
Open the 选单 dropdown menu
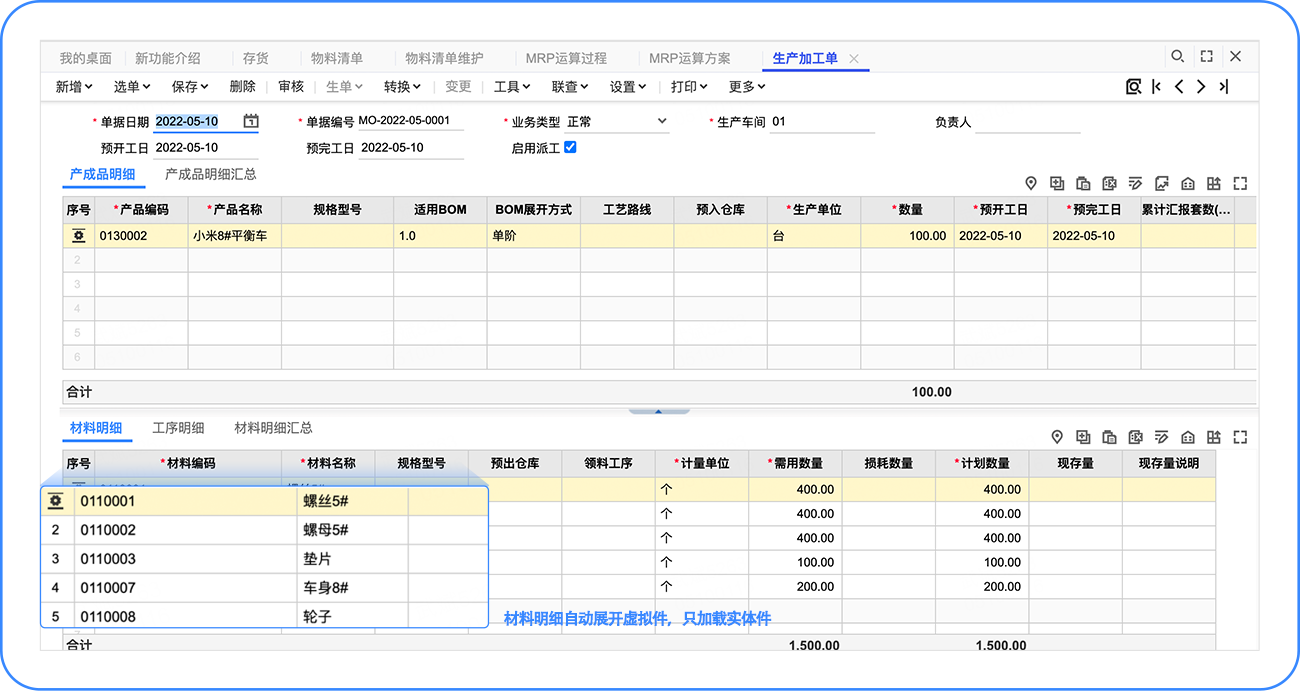tap(132, 87)
